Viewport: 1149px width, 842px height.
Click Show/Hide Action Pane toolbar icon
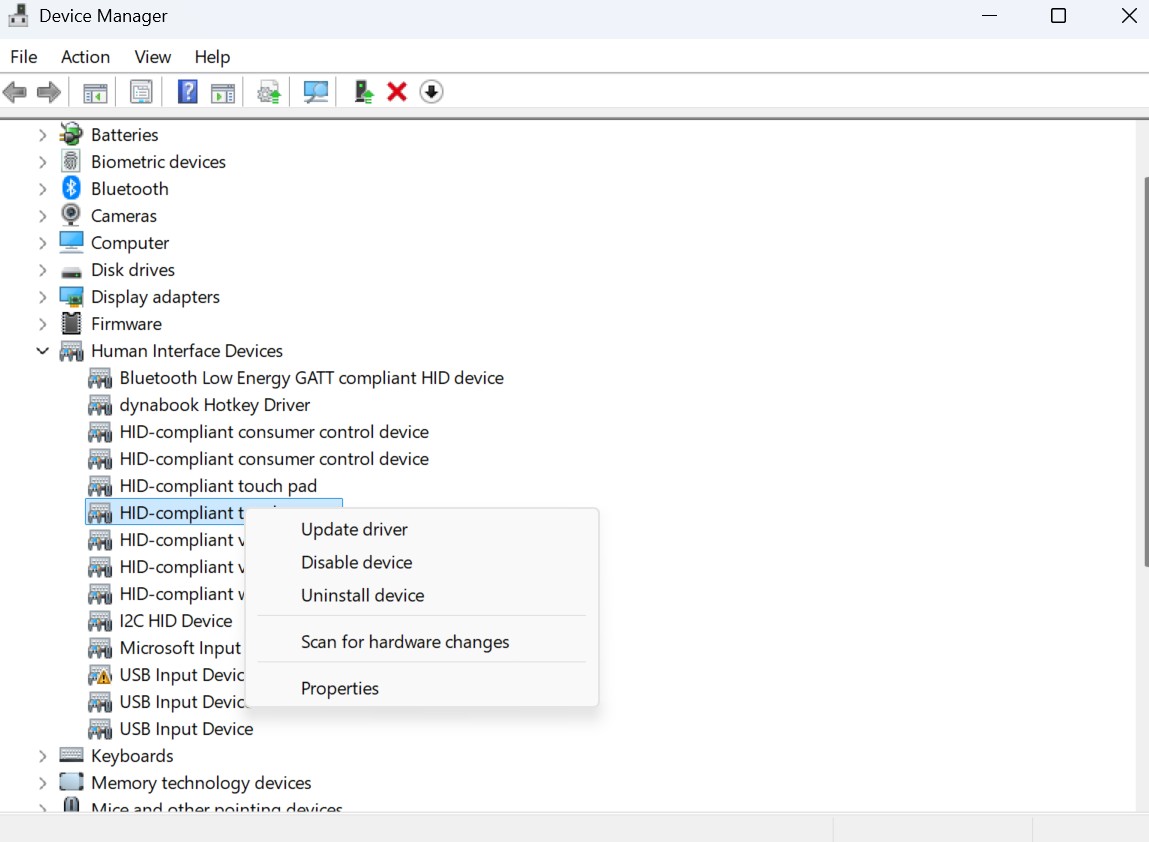pyautogui.click(x=223, y=92)
